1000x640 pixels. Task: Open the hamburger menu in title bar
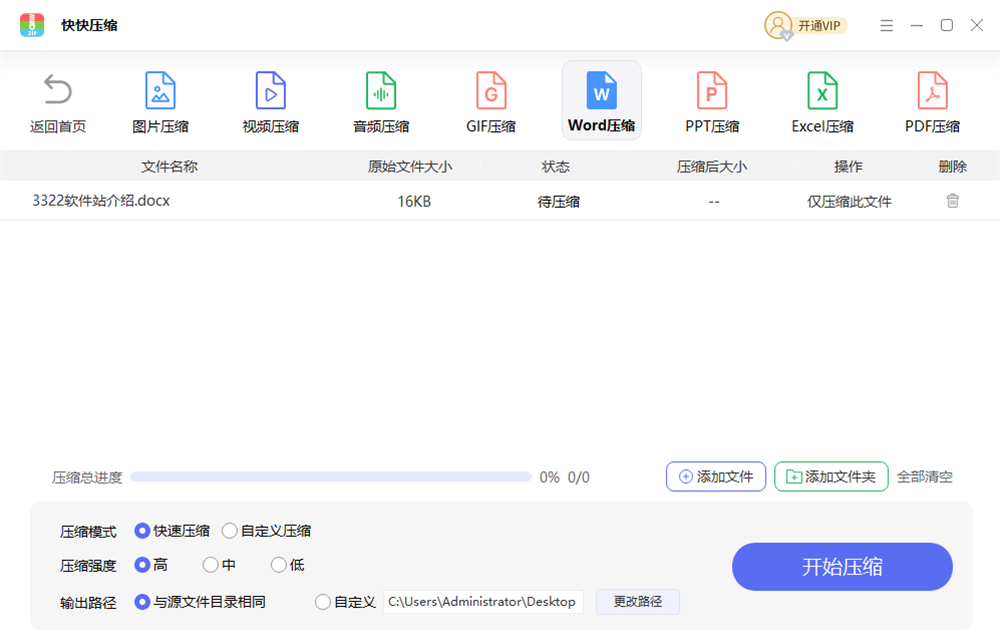(x=886, y=25)
